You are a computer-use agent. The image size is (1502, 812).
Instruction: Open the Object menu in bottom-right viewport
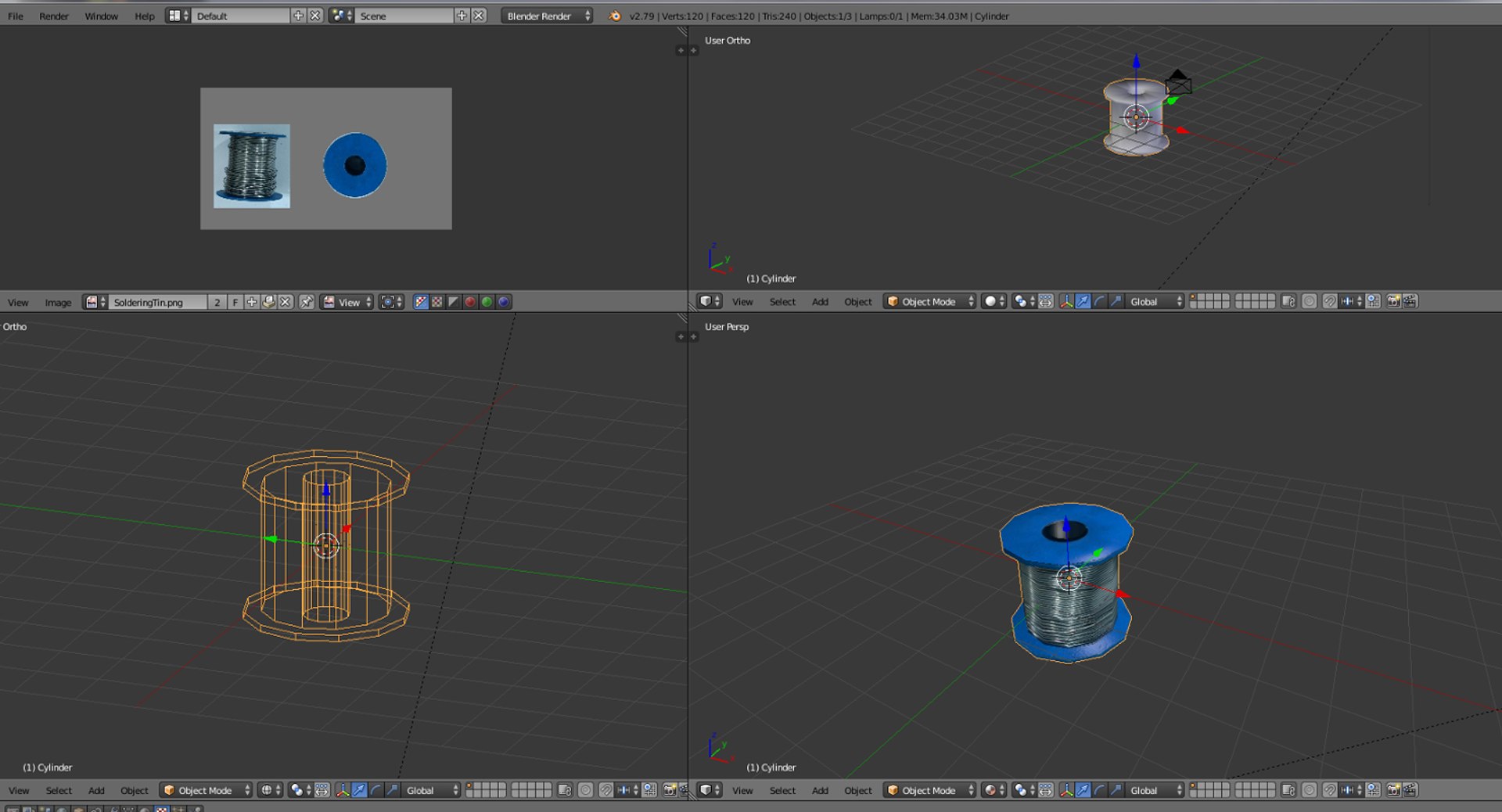pyautogui.click(x=858, y=791)
